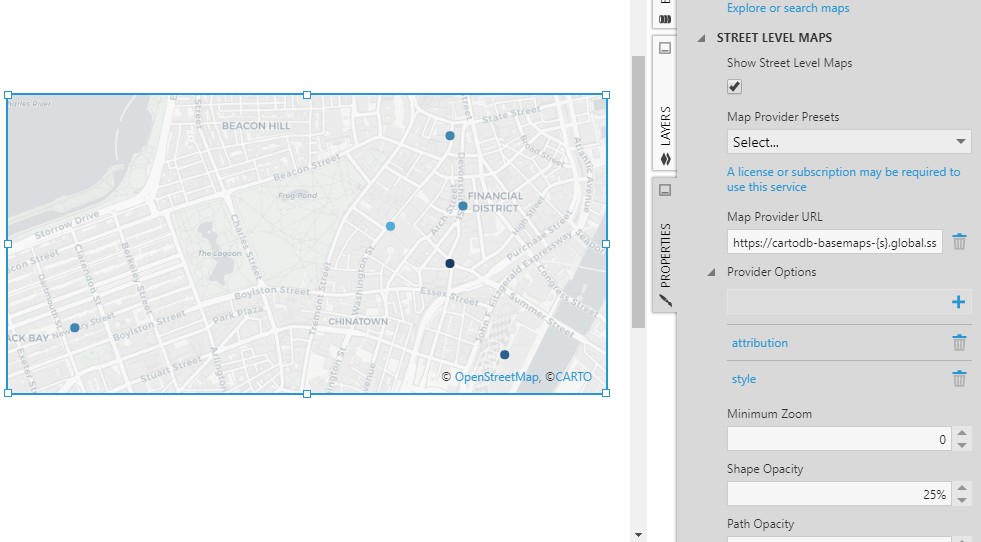Collapse the Street Level Maps section
The height and width of the screenshot is (542, 981).
click(x=701, y=38)
